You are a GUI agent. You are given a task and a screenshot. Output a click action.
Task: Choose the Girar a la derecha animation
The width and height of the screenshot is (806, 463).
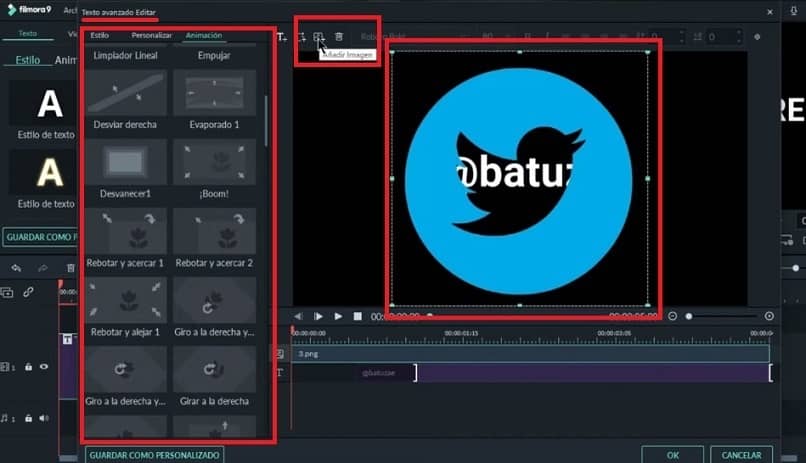click(x=214, y=377)
